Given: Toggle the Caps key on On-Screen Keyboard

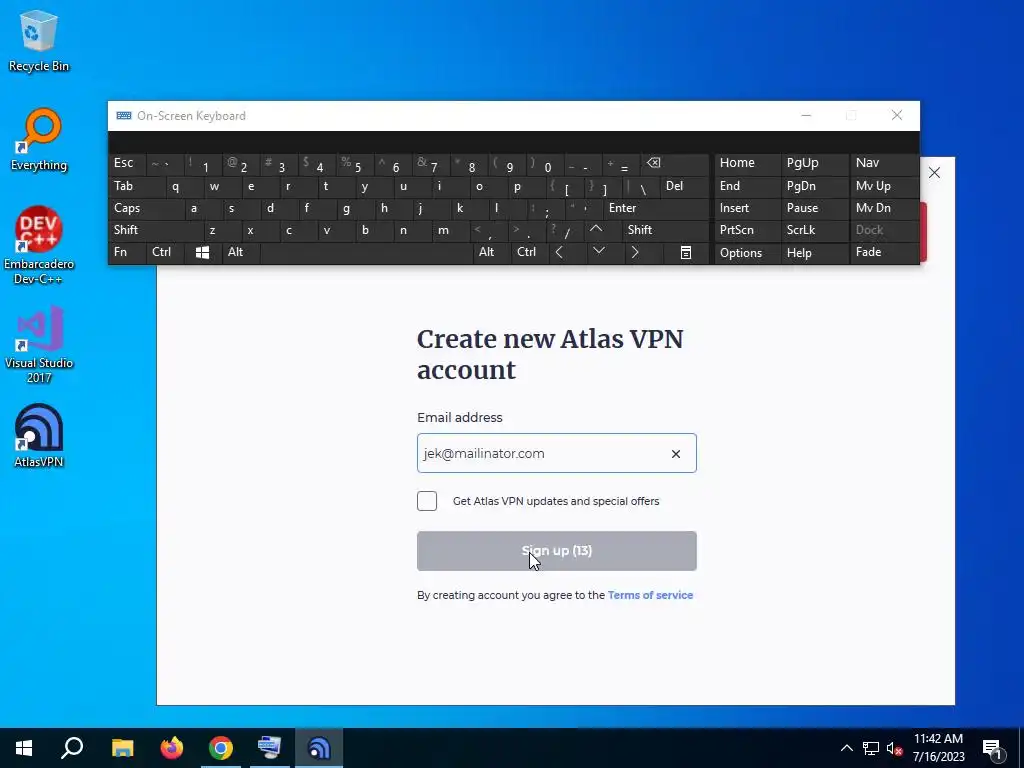Looking at the screenshot, I should pos(146,208).
